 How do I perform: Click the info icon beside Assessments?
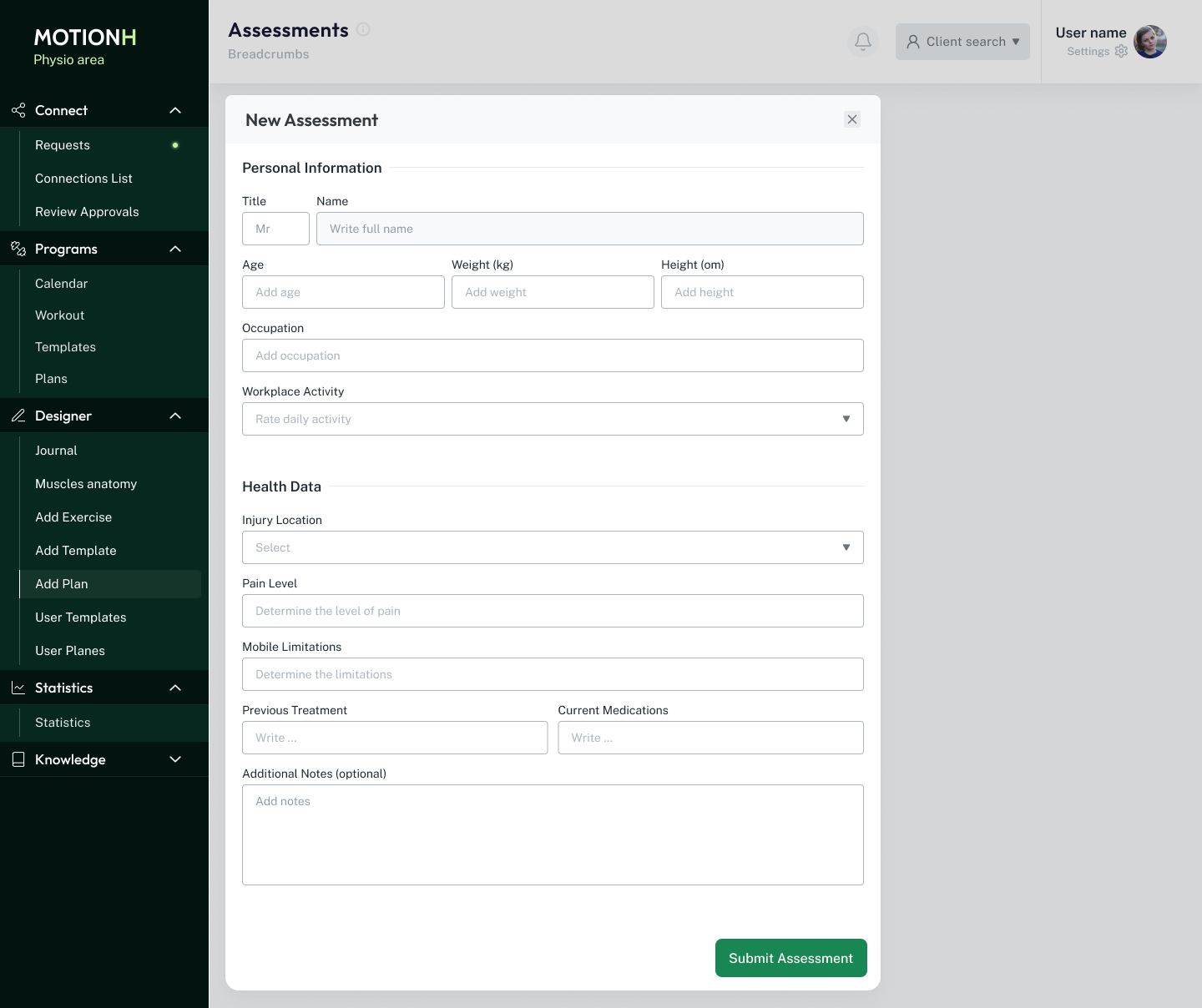pyautogui.click(x=363, y=29)
